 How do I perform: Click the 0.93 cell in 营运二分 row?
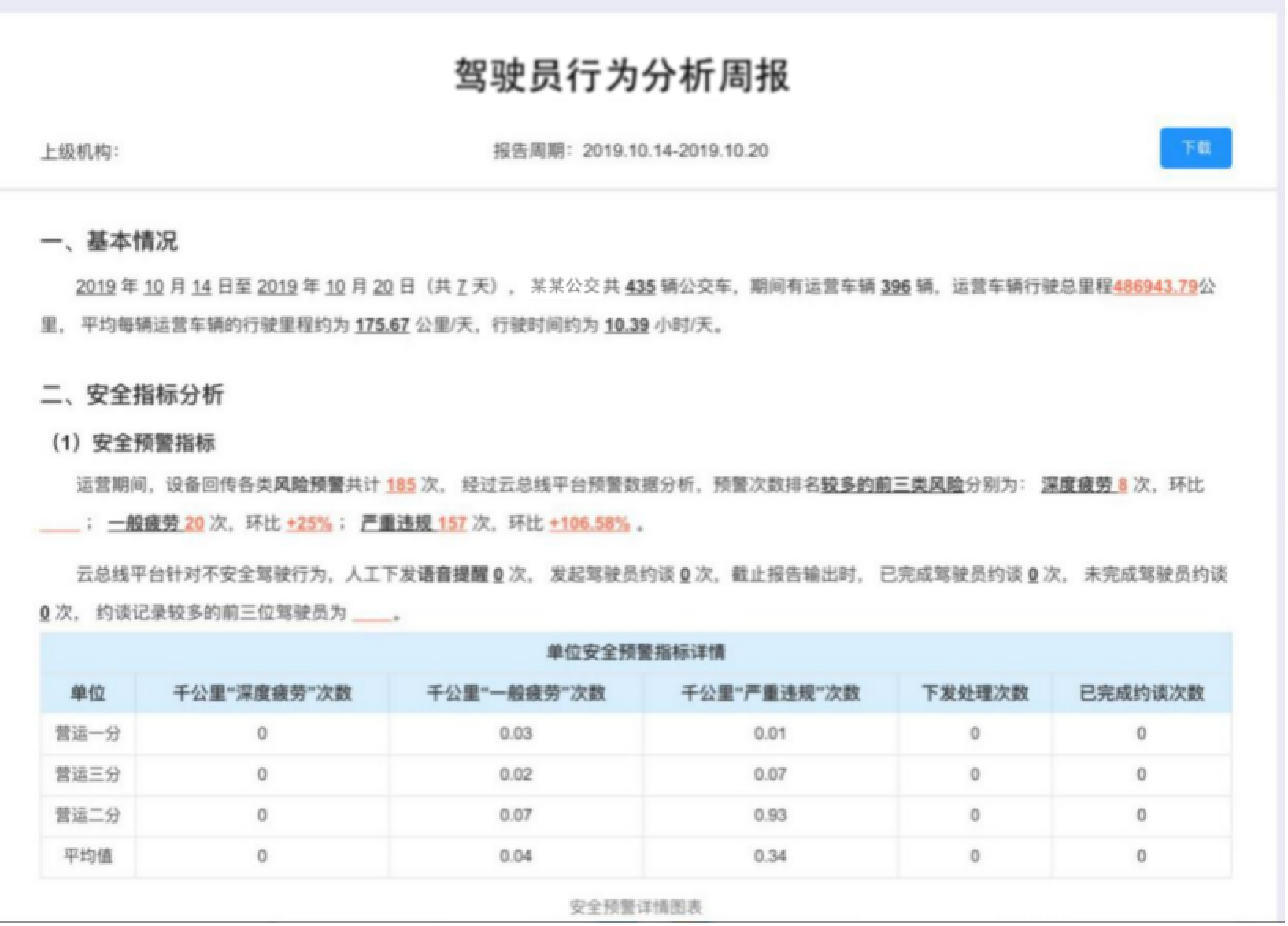tap(770, 816)
